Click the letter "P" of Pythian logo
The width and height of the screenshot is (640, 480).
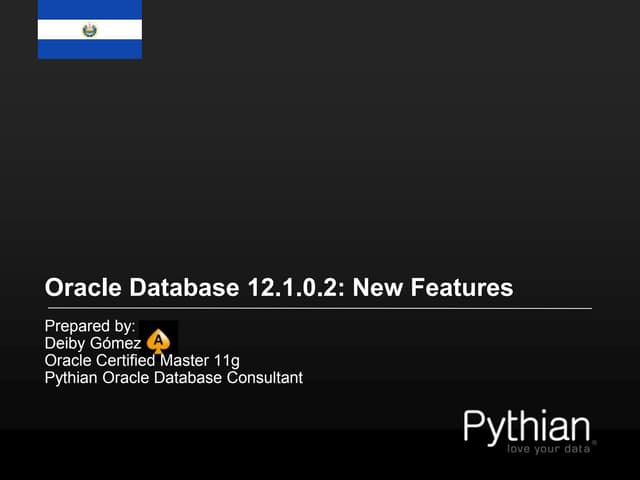[476, 428]
